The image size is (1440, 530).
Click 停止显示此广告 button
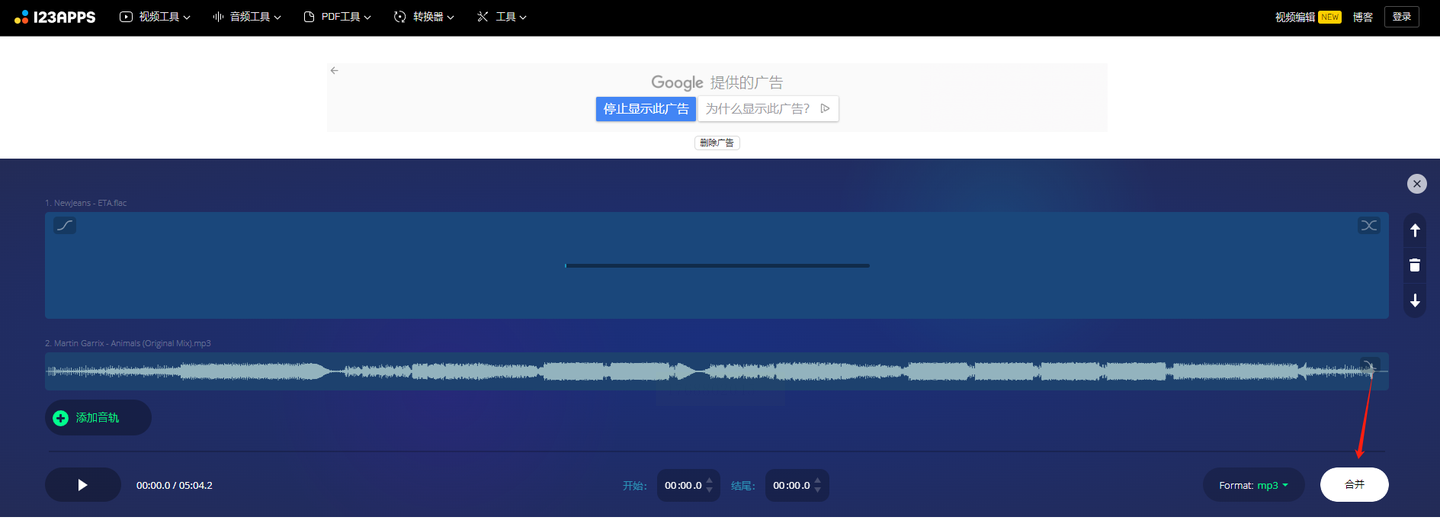[x=646, y=109]
